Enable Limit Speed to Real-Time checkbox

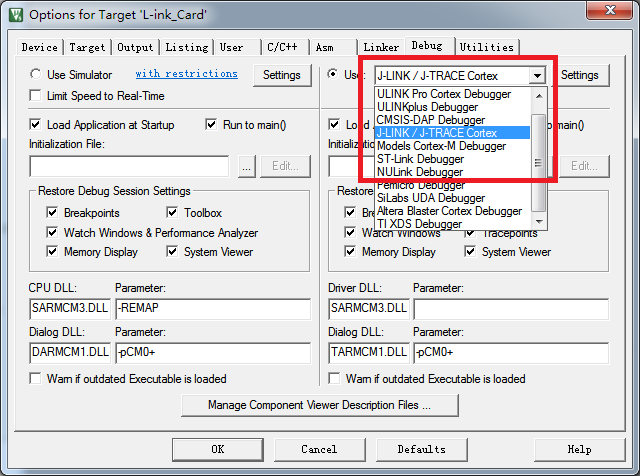point(37,95)
